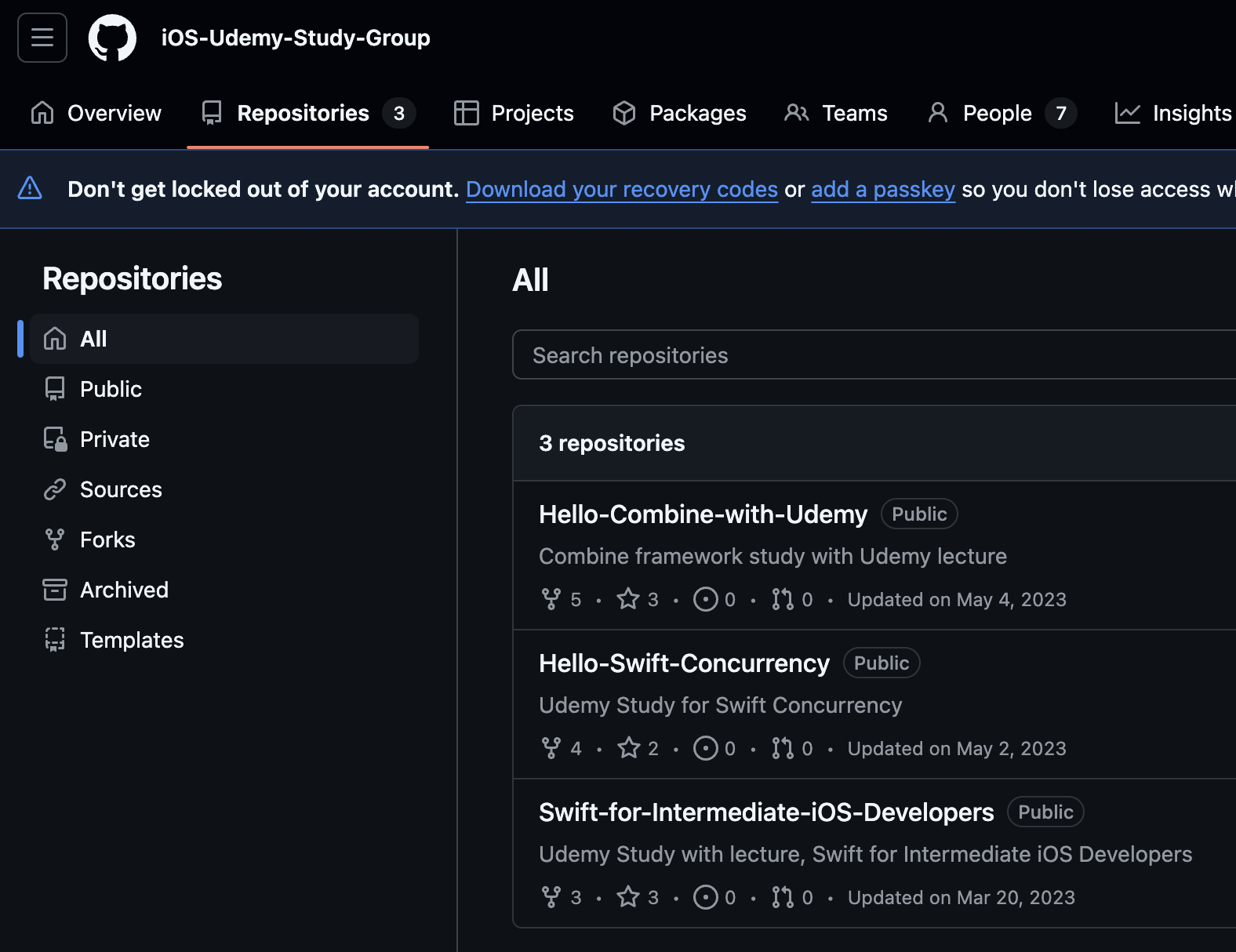The height and width of the screenshot is (952, 1236).
Task: Filter by Sources in sidebar
Action: 224,489
